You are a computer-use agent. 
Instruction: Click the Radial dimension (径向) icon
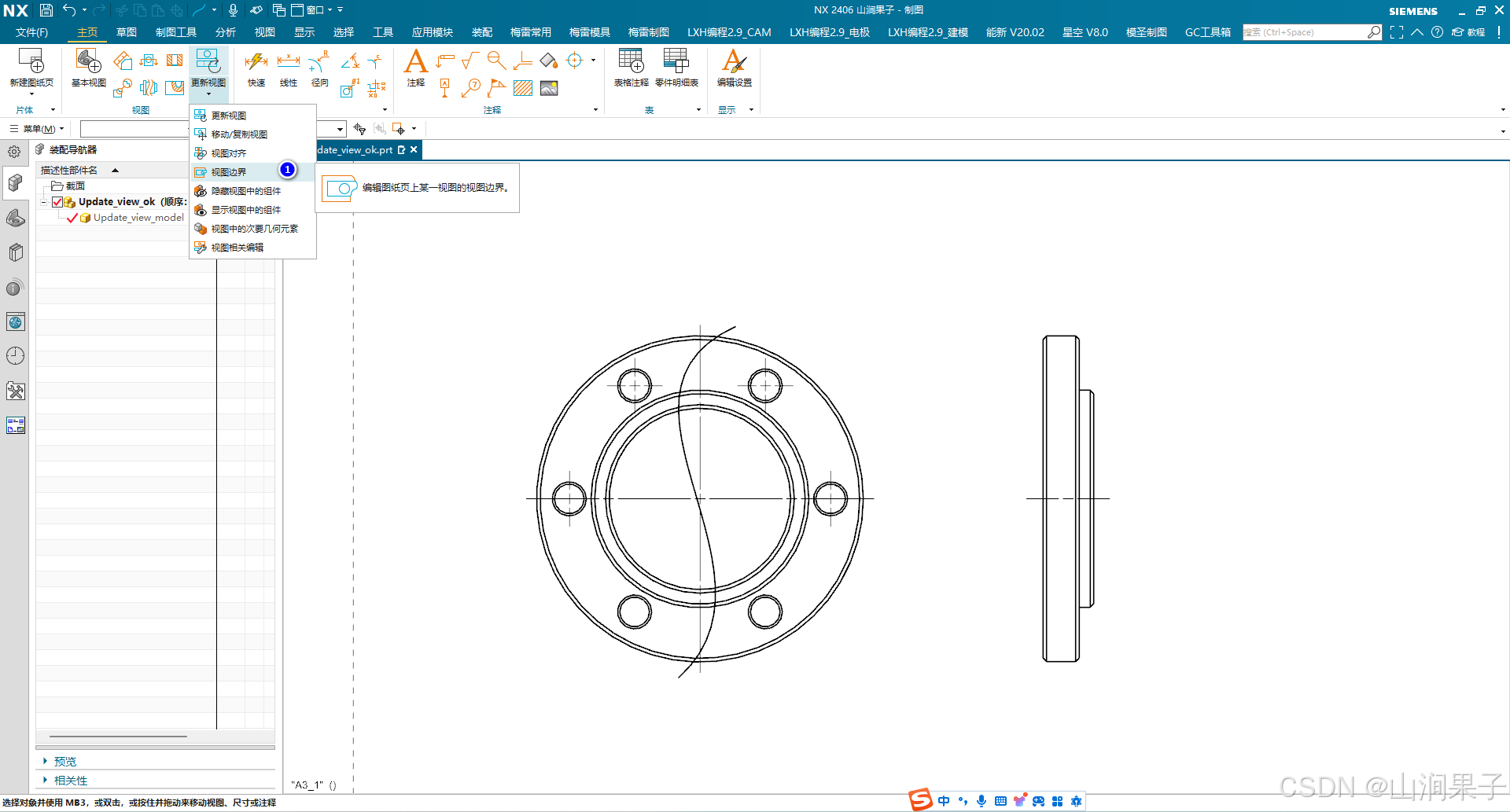coord(319,61)
